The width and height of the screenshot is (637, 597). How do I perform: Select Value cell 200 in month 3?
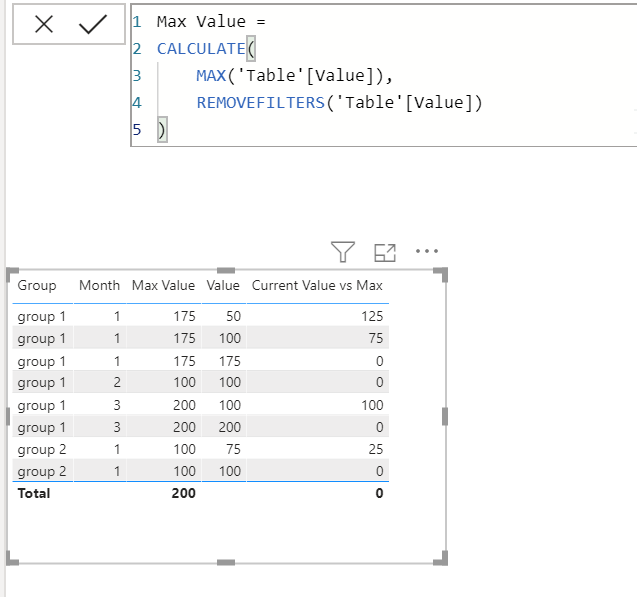[x=230, y=427]
